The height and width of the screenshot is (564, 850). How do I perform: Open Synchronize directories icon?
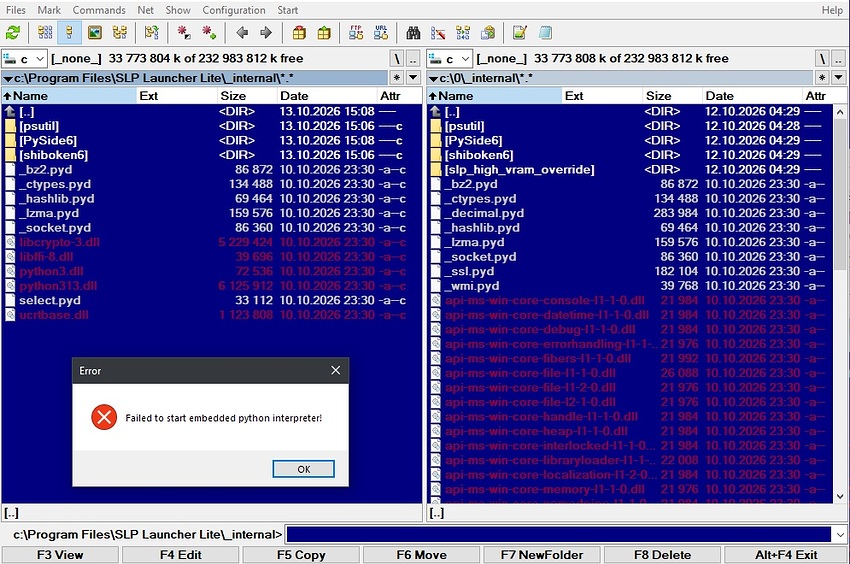[463, 33]
